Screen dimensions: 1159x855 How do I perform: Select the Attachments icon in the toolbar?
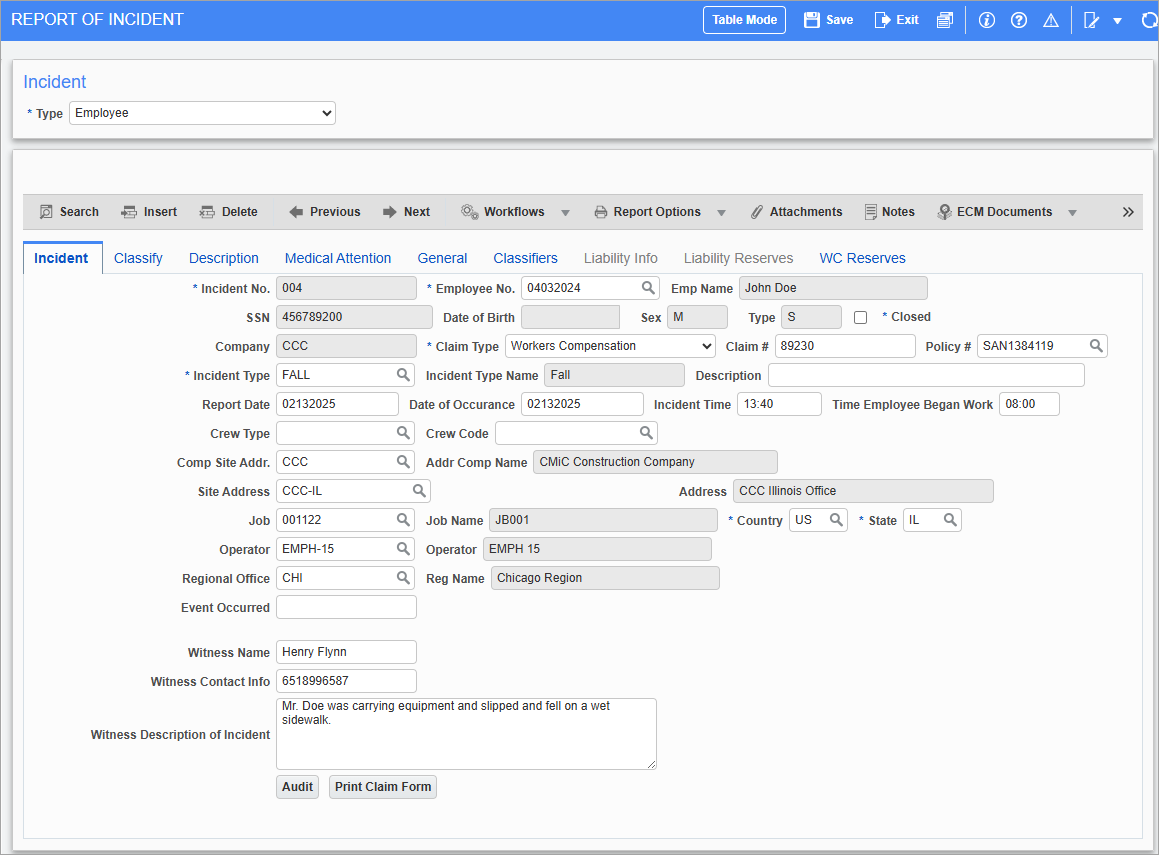797,211
